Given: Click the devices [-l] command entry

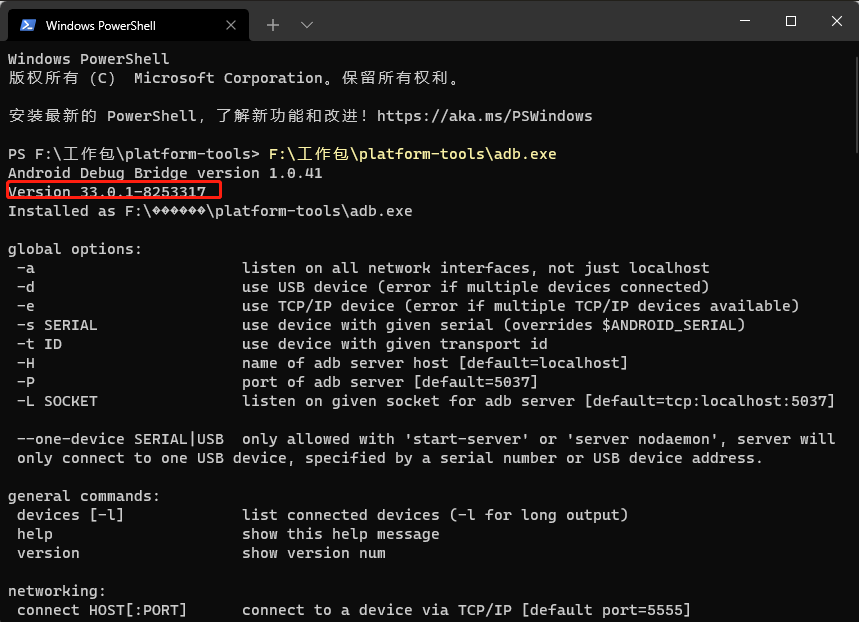Looking at the screenshot, I should coord(70,515).
